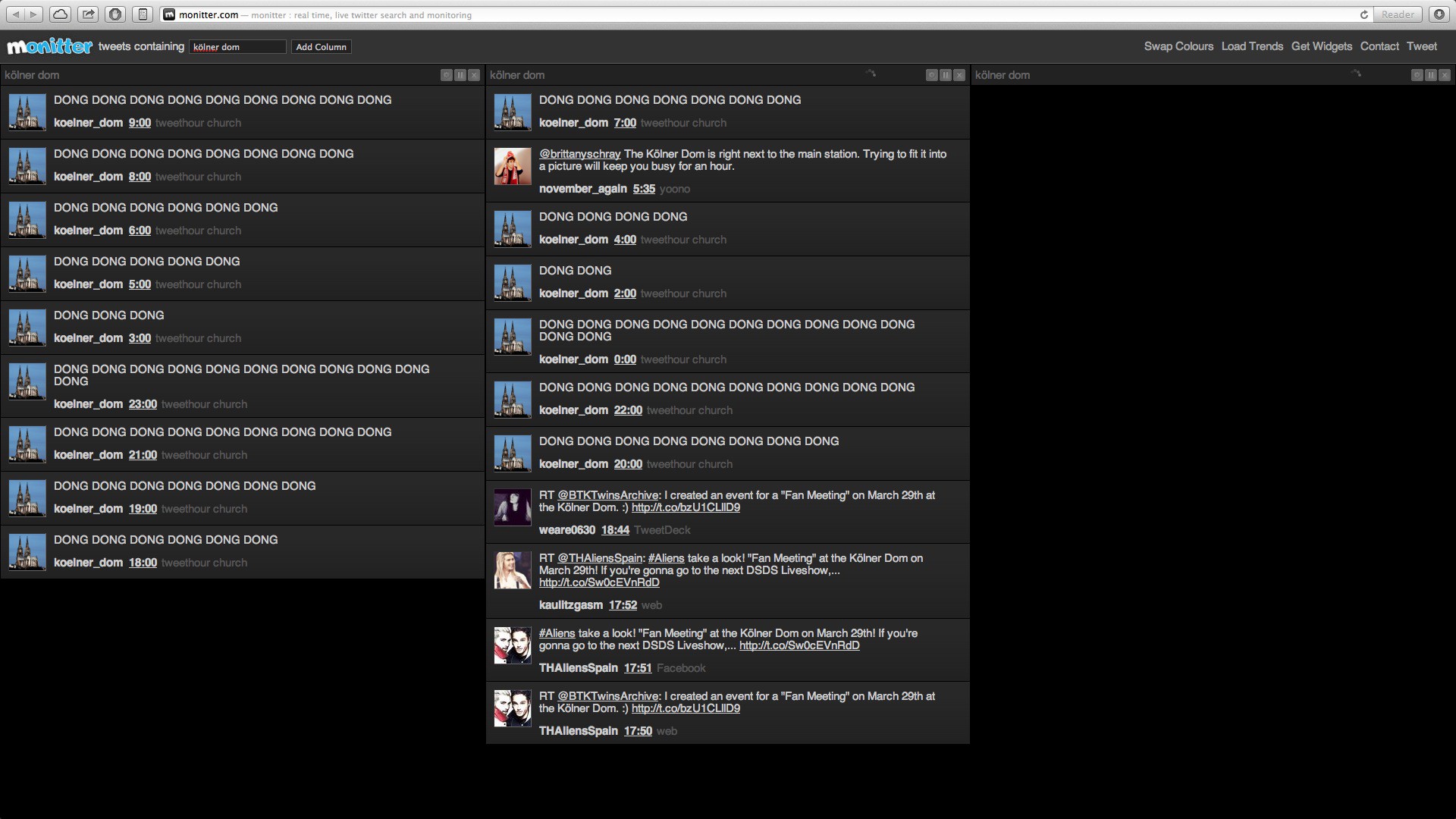Open settings gear of first column
Image resolution: width=1456 pixels, height=819 pixels.
coord(447,75)
